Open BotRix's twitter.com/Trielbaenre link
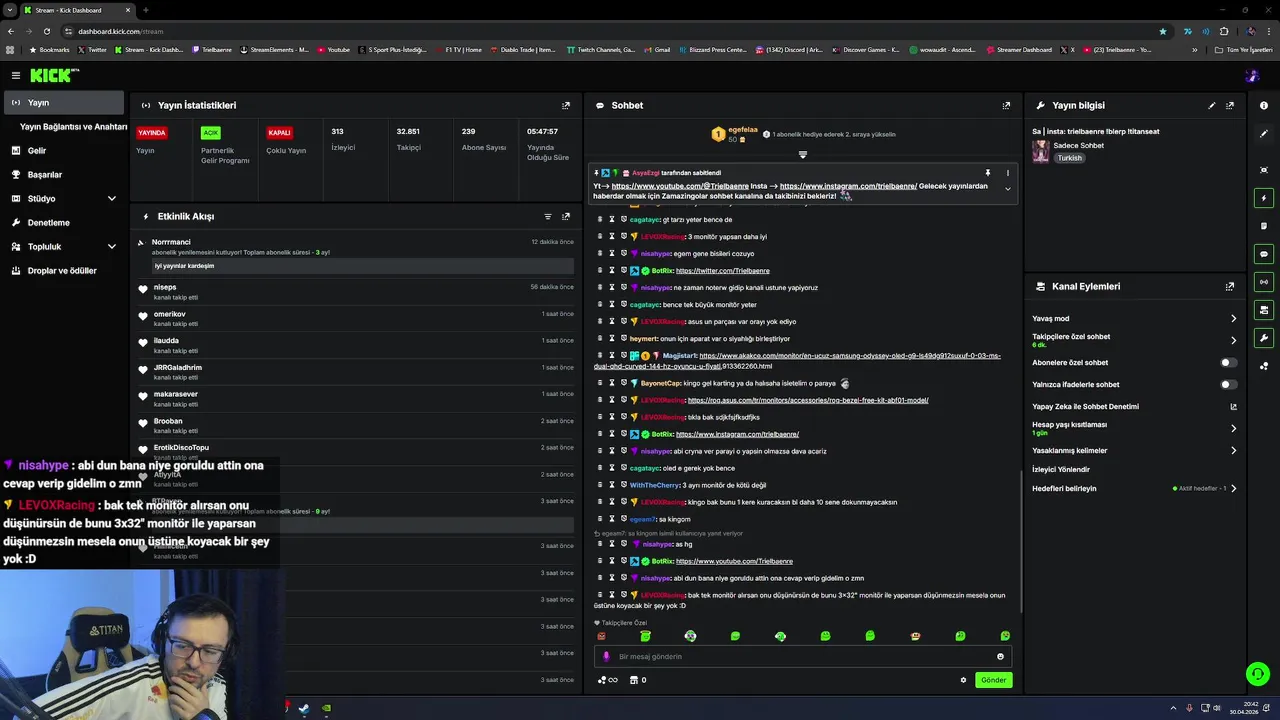Image resolution: width=1280 pixels, height=720 pixels. [722, 271]
